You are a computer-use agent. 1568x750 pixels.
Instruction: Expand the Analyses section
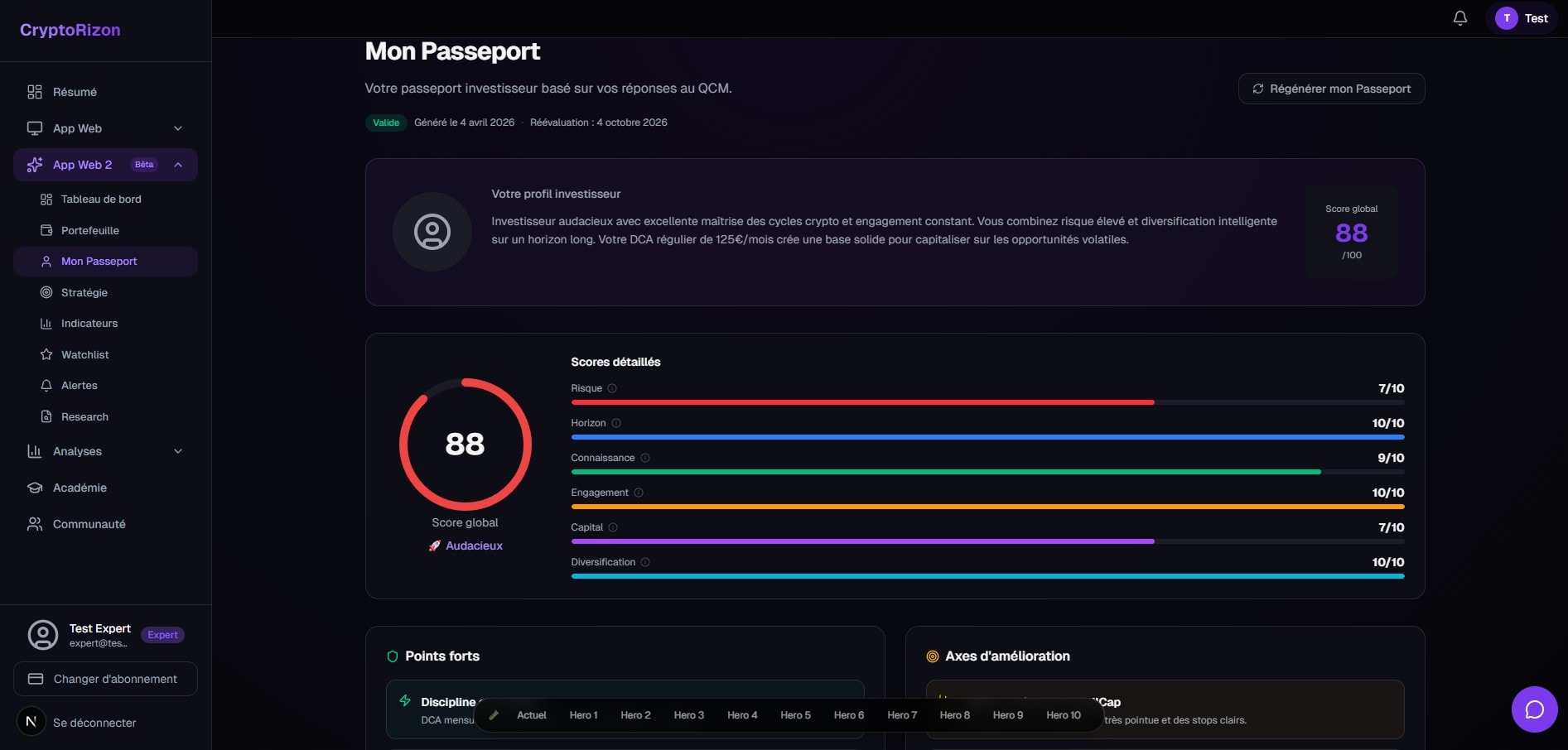[177, 451]
